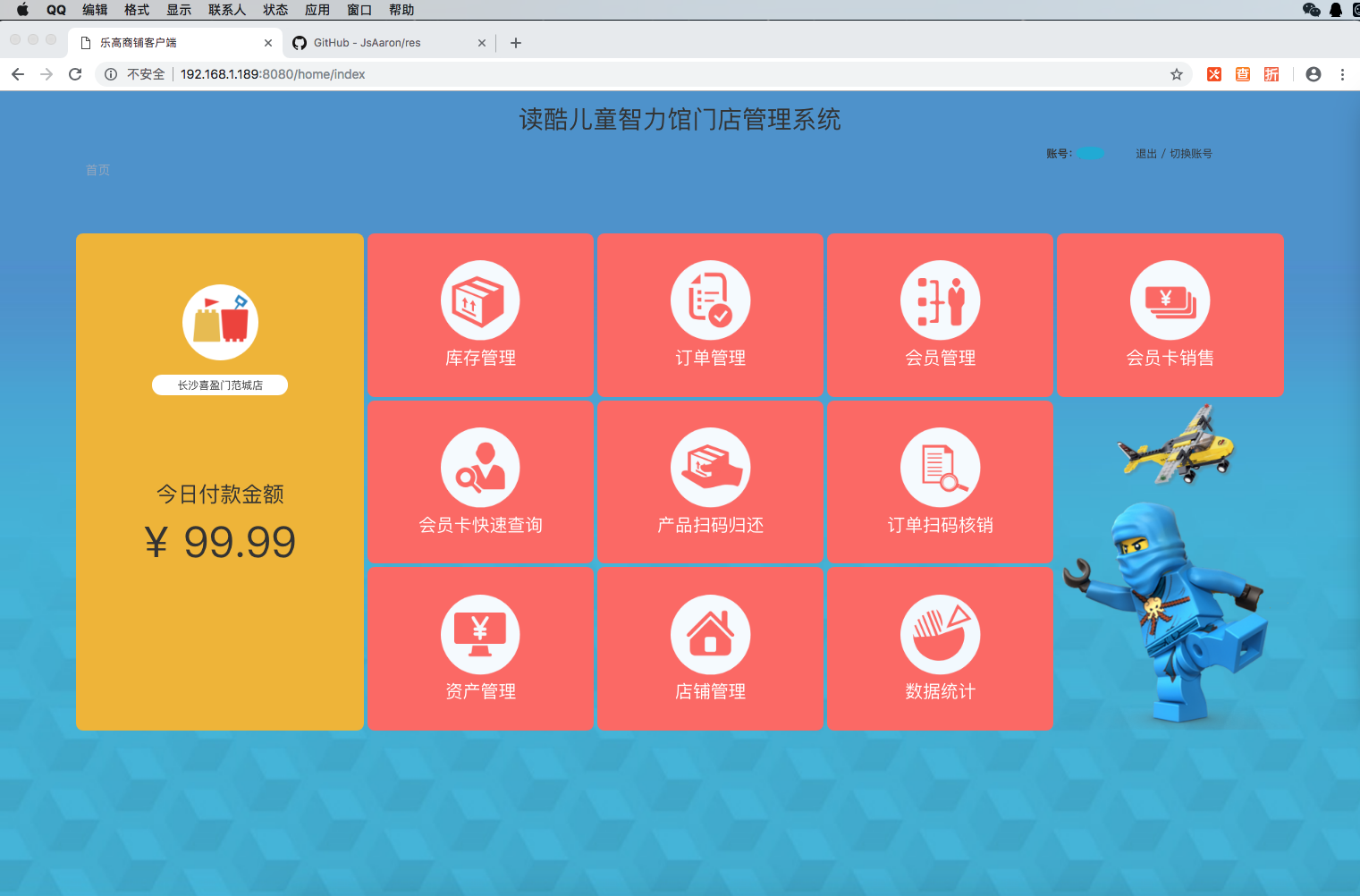1360x896 pixels.
Task: Click WeChat icon in menu bar
Action: point(1312,10)
